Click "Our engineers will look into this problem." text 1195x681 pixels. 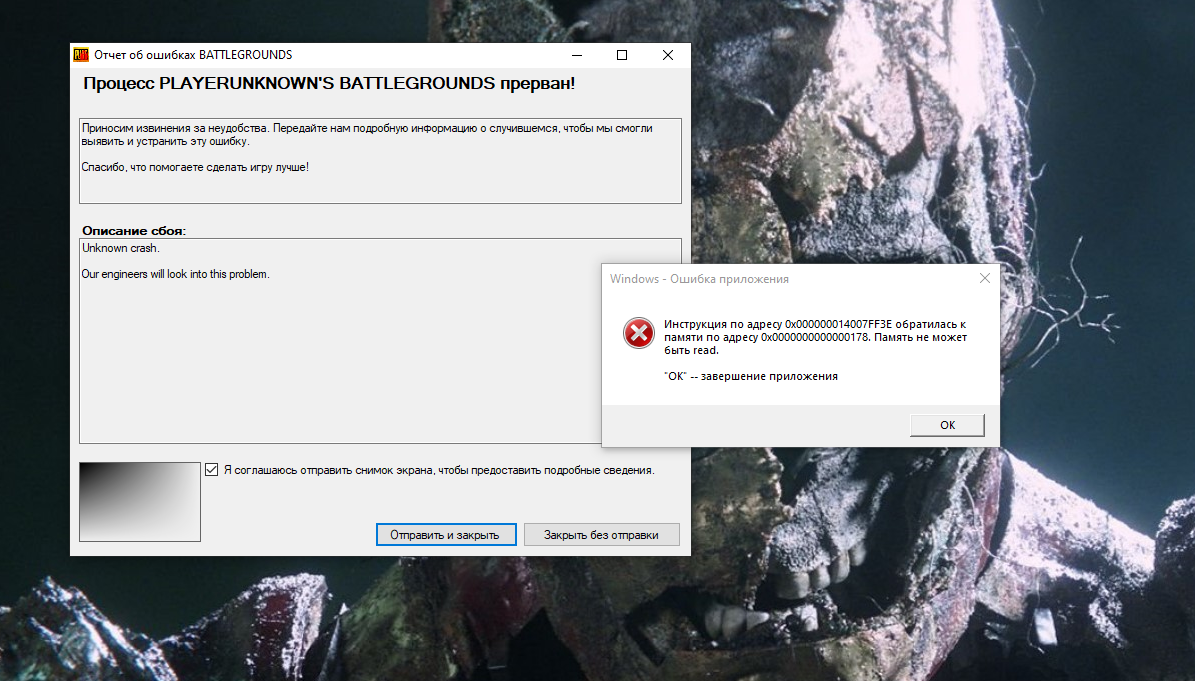[x=176, y=274]
